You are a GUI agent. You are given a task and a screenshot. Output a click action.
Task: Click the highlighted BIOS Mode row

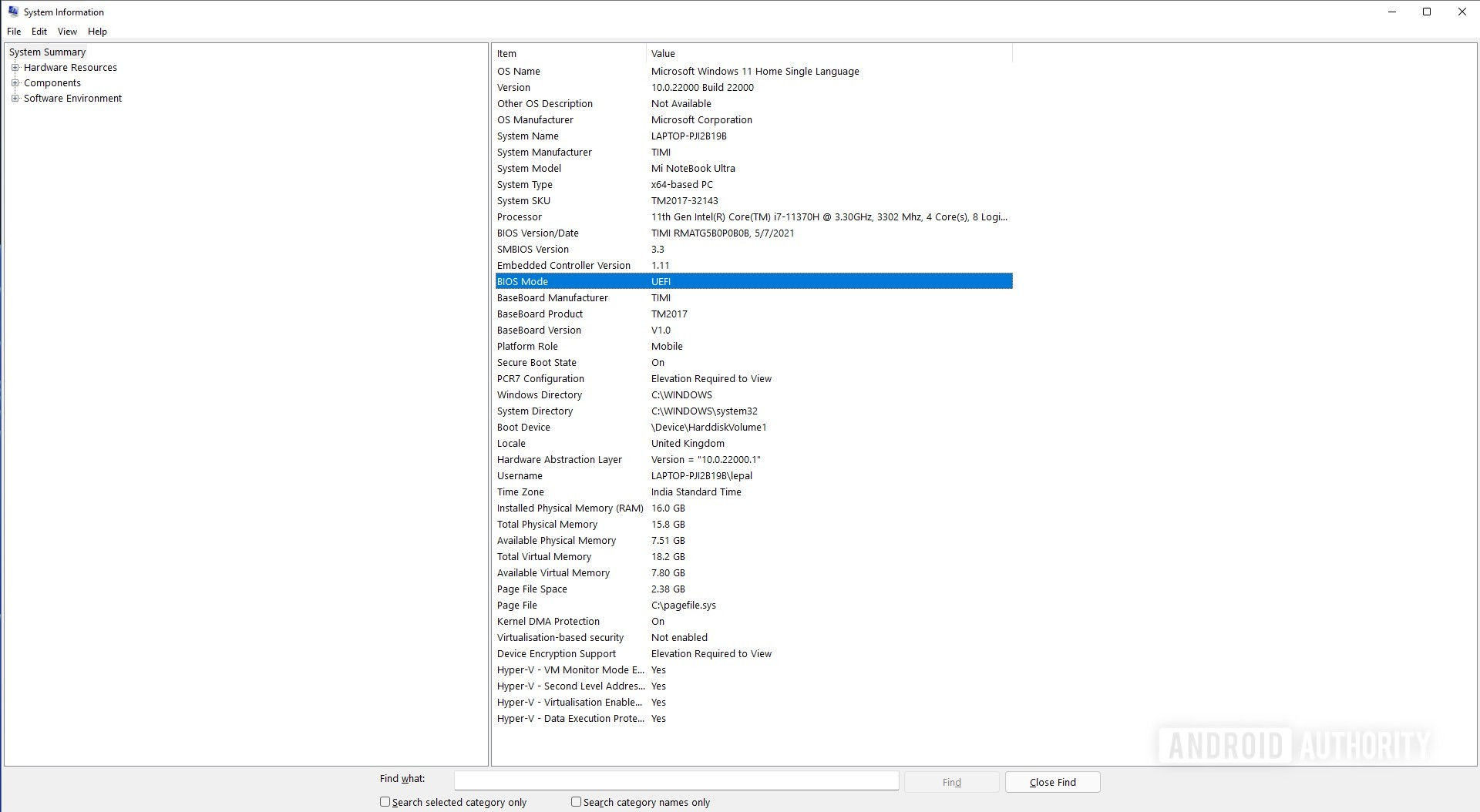point(753,281)
